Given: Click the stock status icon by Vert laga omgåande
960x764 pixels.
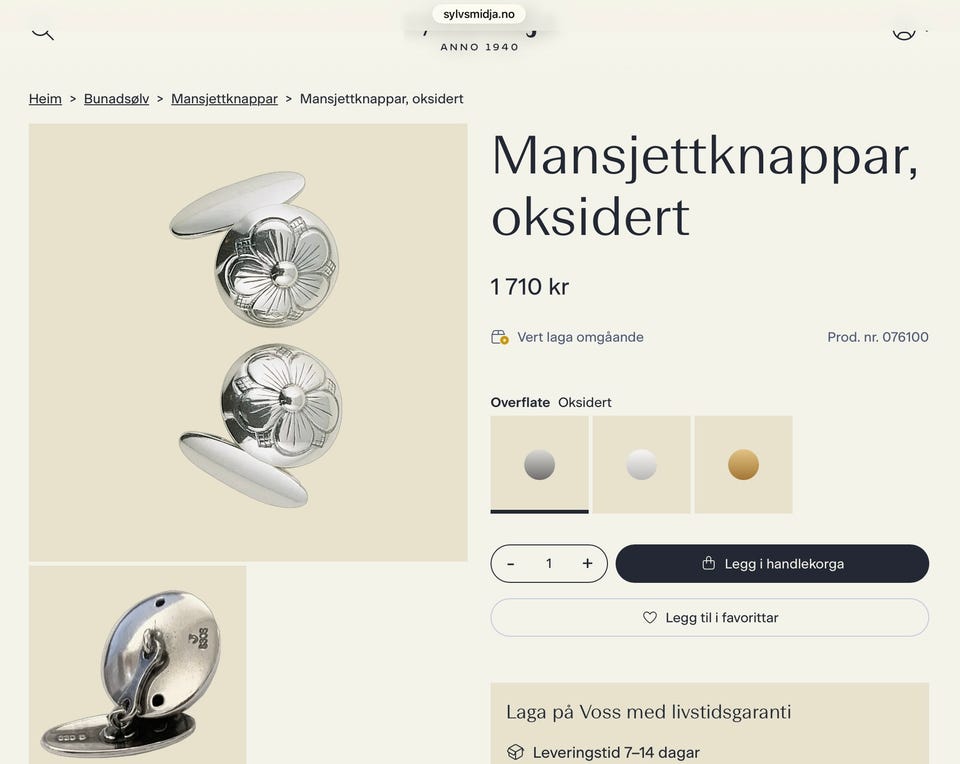Looking at the screenshot, I should point(500,337).
